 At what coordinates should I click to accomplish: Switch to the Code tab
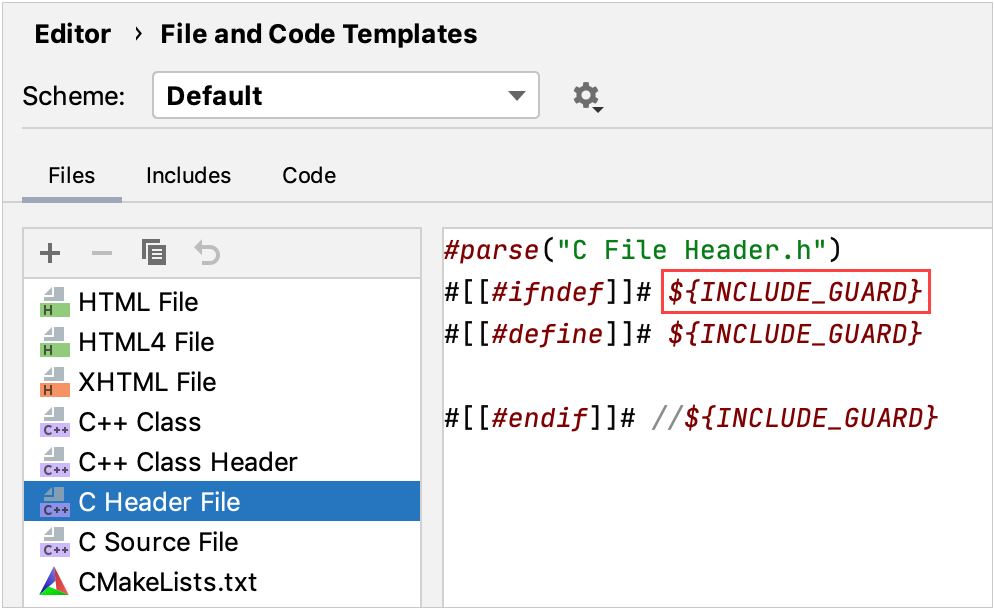[308, 175]
